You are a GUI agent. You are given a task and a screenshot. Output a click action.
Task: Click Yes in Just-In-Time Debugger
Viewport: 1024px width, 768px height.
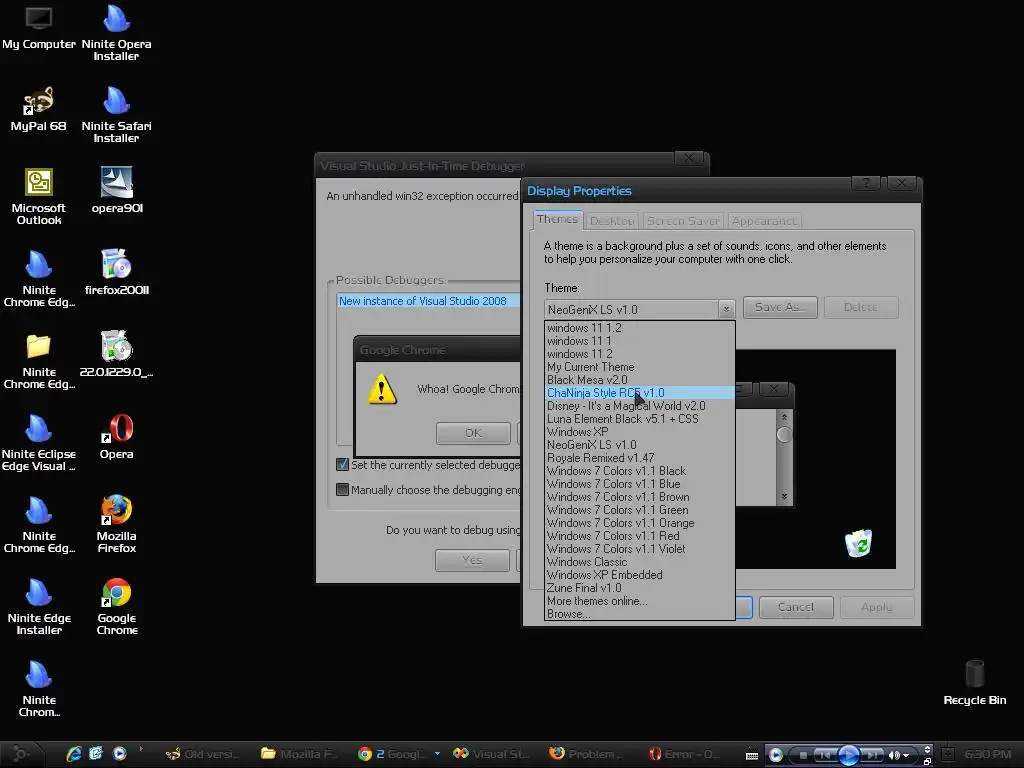pyautogui.click(x=472, y=560)
